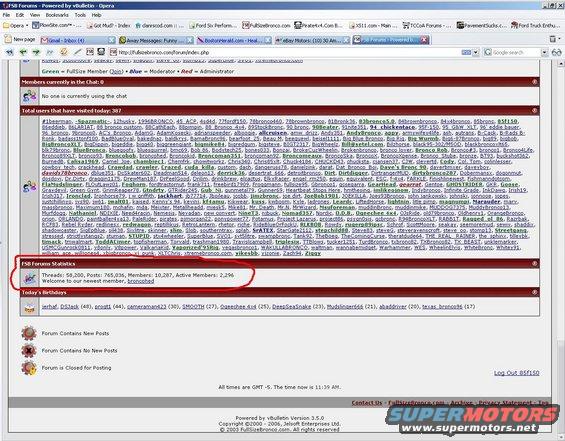Open the Got Mud? - Index bookmark
Screen dimensions: 565x441
[x=108, y=26]
